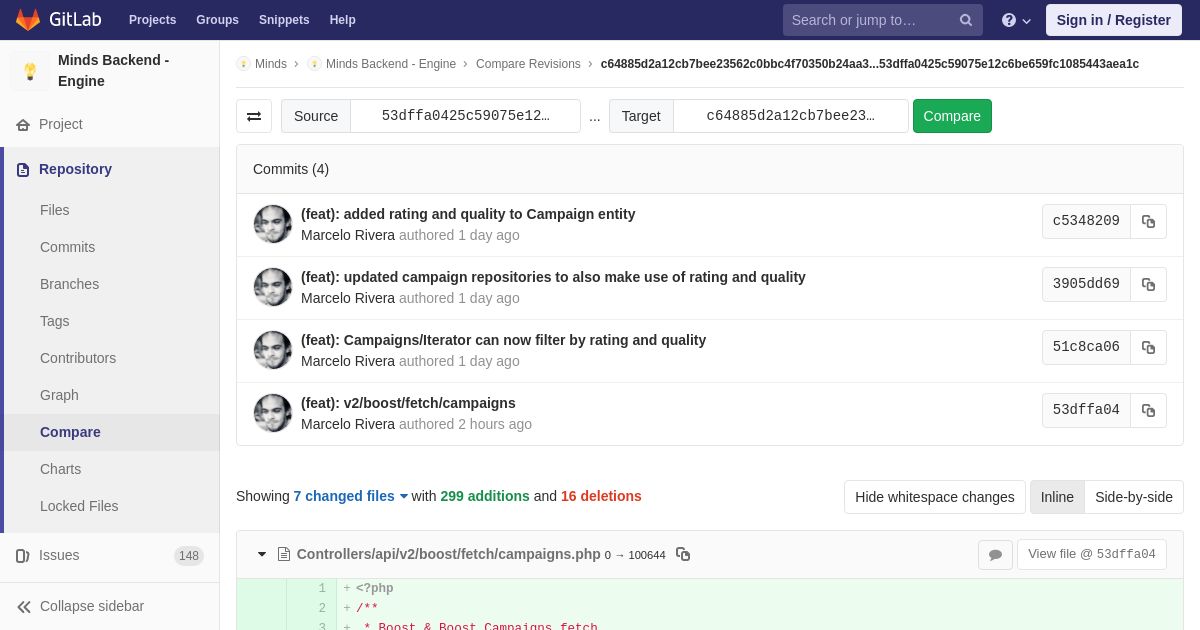The height and width of the screenshot is (630, 1200).
Task: Copy commit SHA 51c8ca06
Action: click(x=1148, y=347)
